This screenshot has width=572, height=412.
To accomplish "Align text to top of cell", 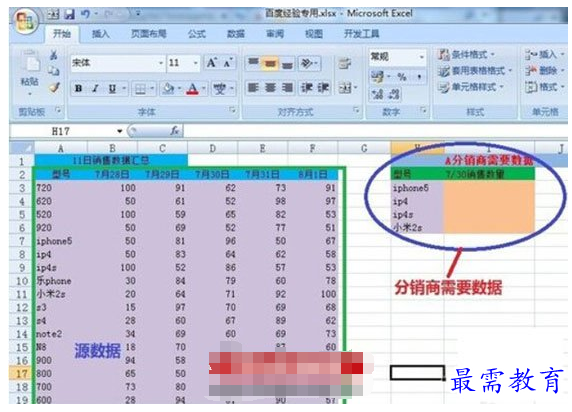I will pyautogui.click(x=254, y=63).
